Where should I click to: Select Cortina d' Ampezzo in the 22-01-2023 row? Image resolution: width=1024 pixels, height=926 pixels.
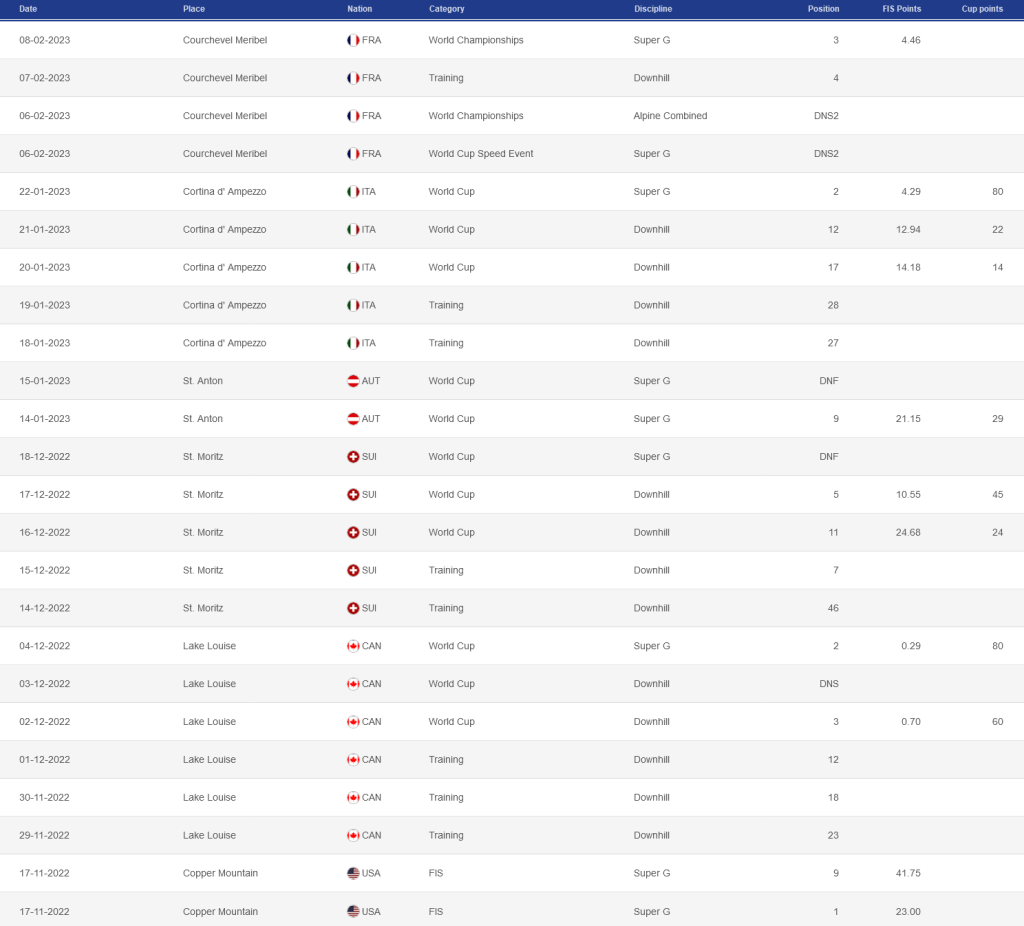pyautogui.click(x=225, y=191)
